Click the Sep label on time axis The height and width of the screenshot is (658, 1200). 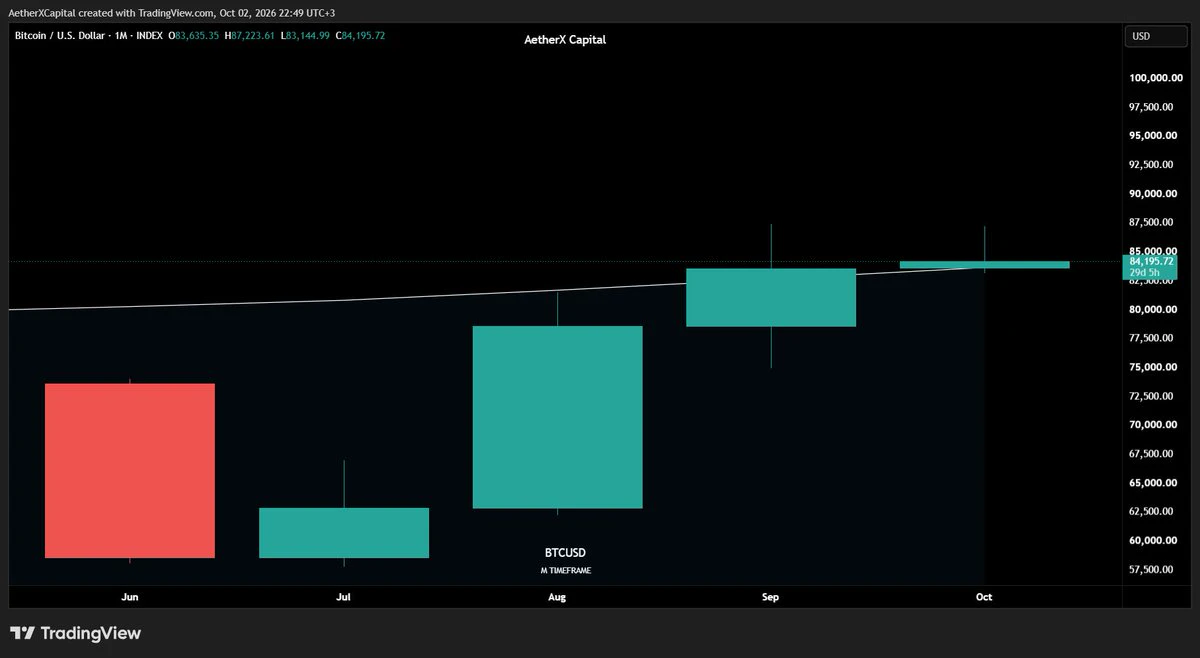click(x=771, y=597)
